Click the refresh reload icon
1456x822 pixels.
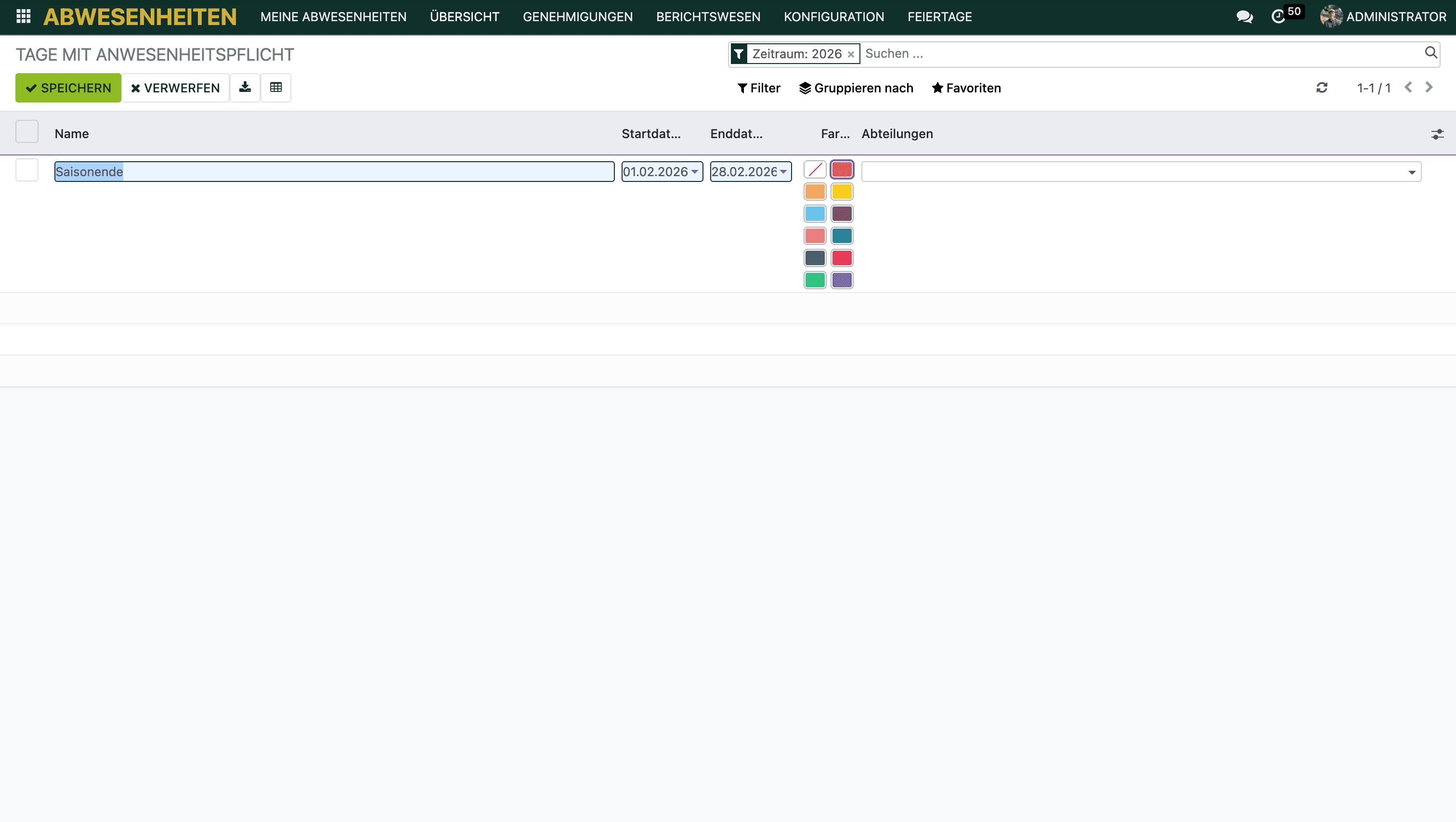(x=1322, y=88)
